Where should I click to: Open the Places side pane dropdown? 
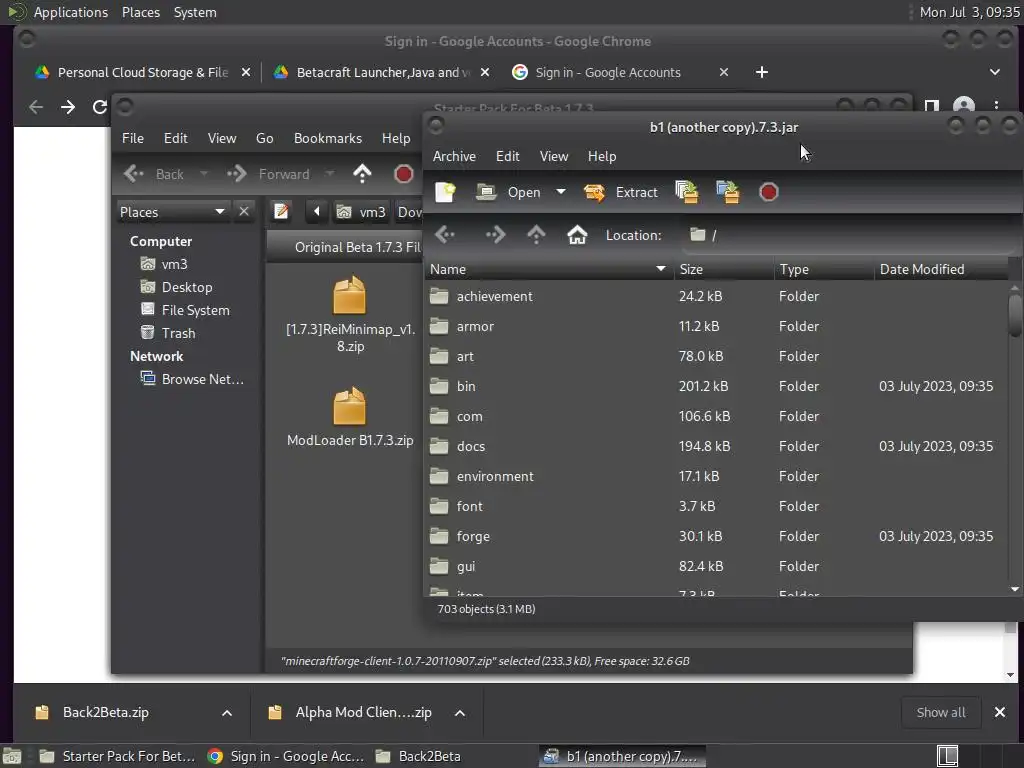pyautogui.click(x=172, y=212)
